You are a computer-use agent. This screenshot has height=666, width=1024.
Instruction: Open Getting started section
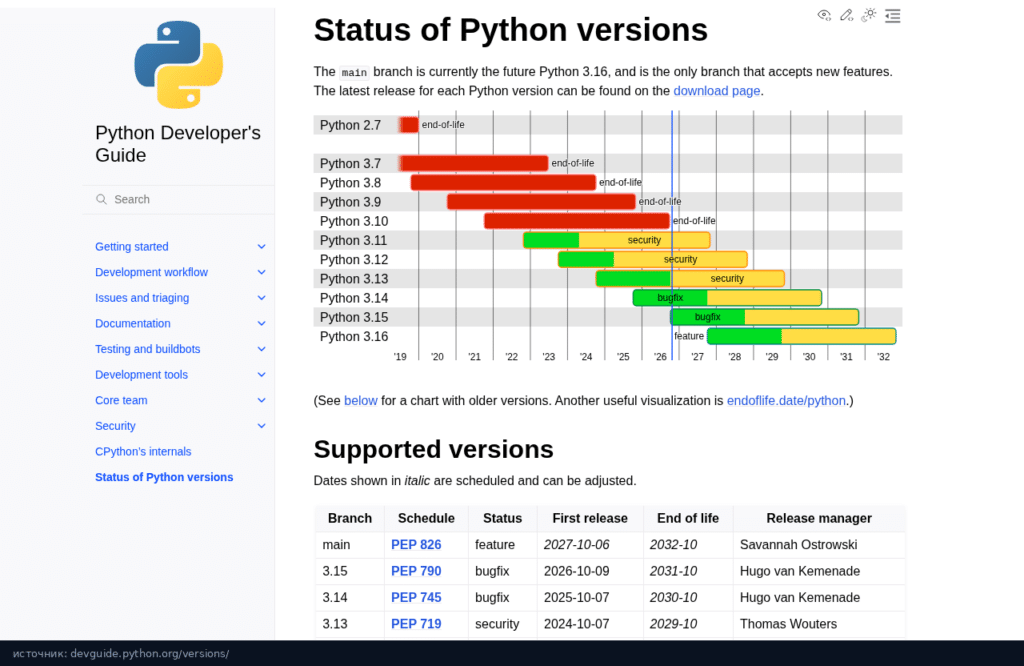pos(132,247)
